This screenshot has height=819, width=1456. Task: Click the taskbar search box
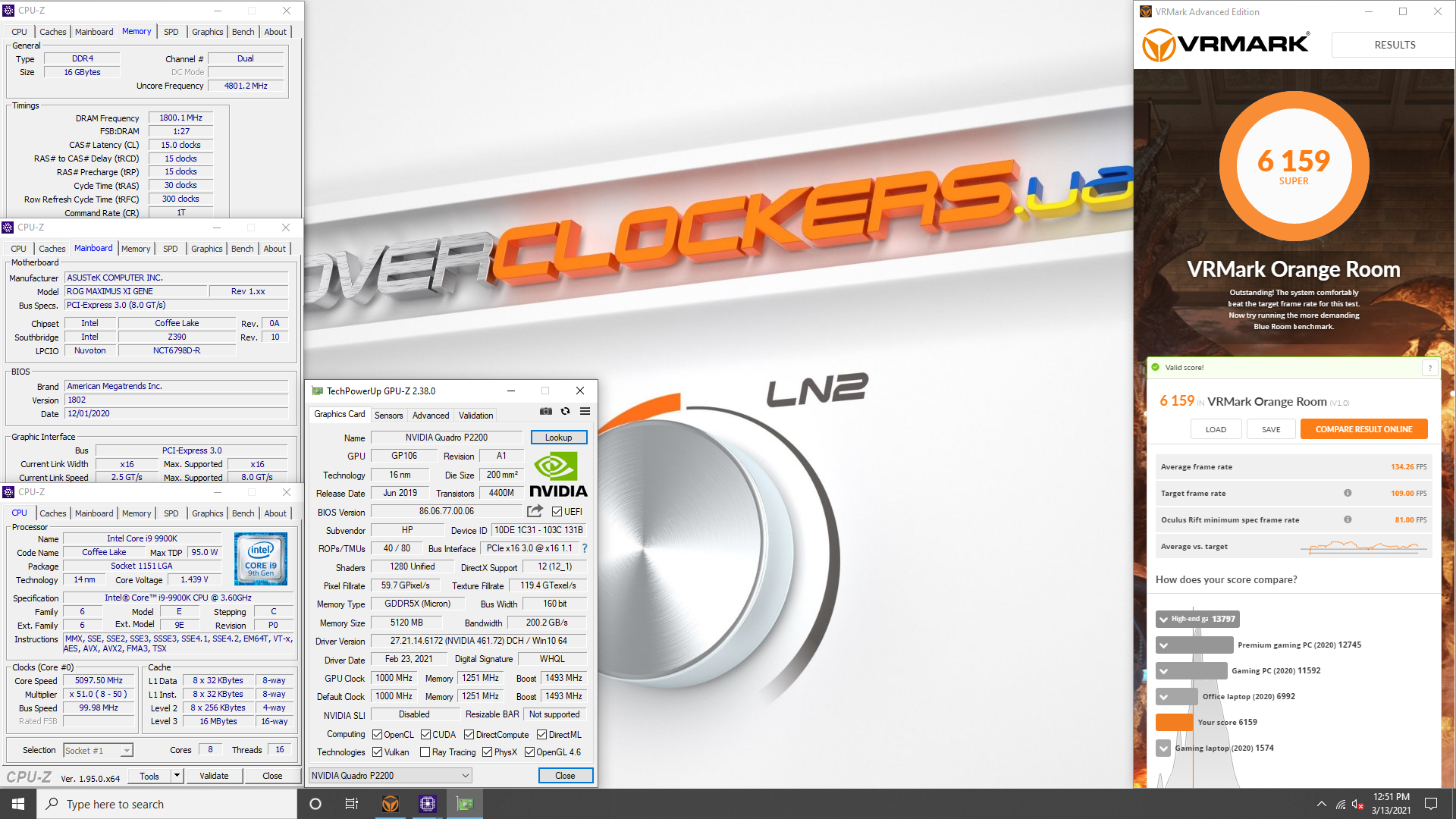point(167,804)
